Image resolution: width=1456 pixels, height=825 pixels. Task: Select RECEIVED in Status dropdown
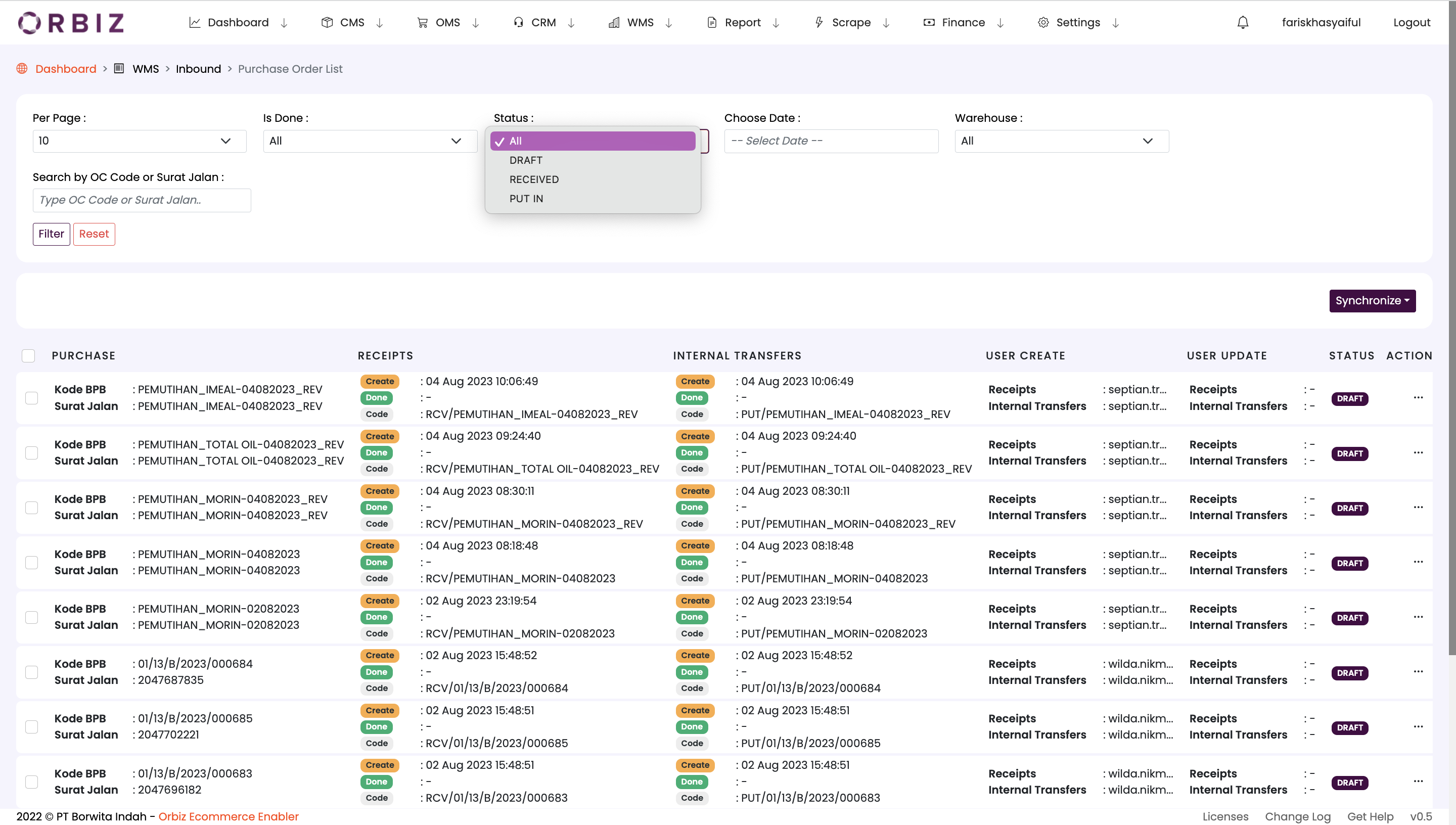coord(593,179)
